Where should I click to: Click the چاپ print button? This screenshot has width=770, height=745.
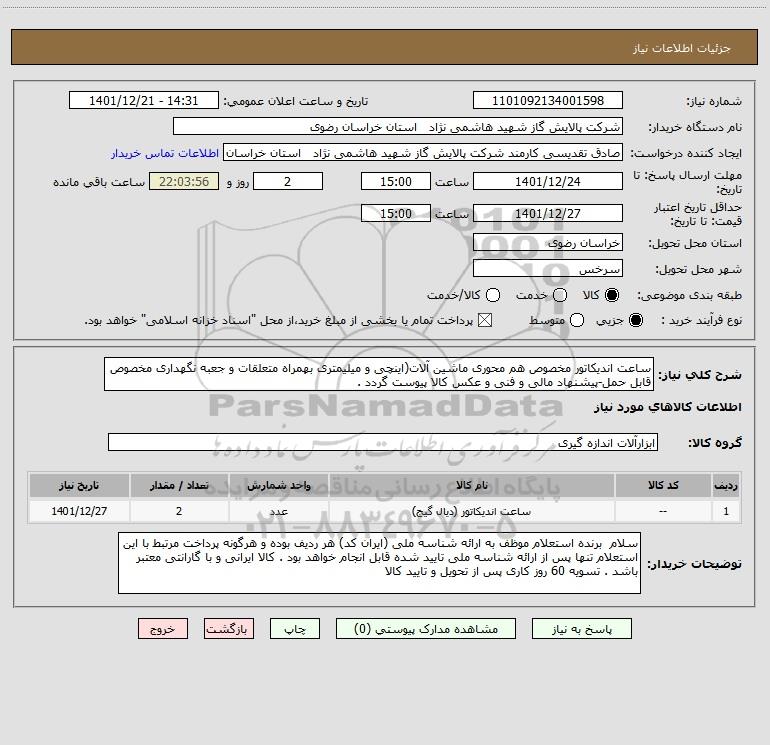click(x=295, y=629)
